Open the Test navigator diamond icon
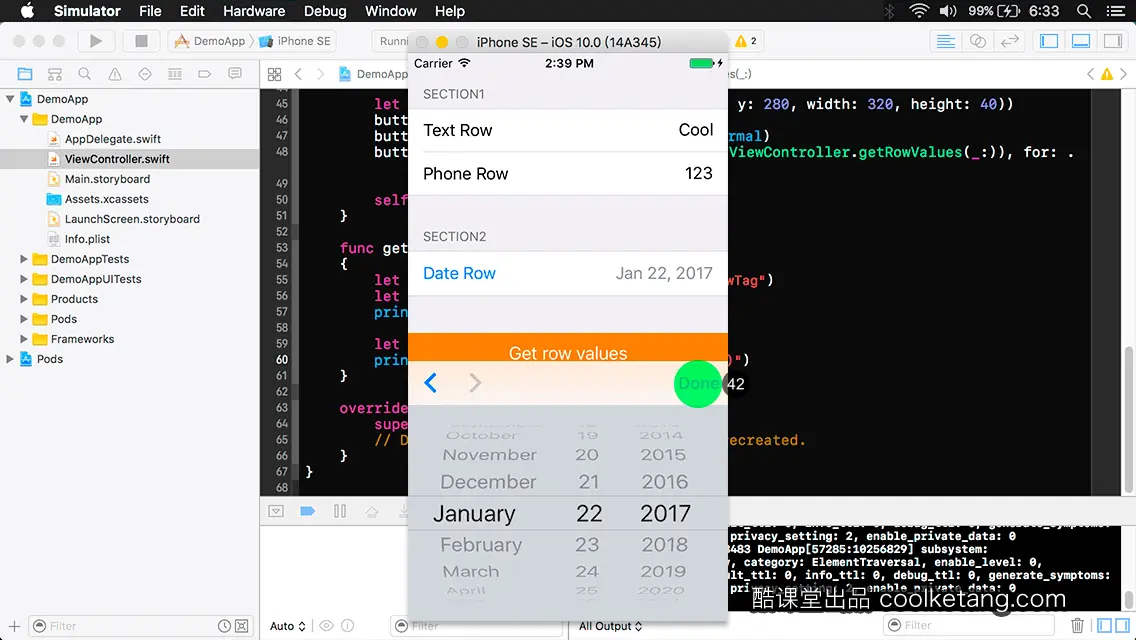 [145, 74]
